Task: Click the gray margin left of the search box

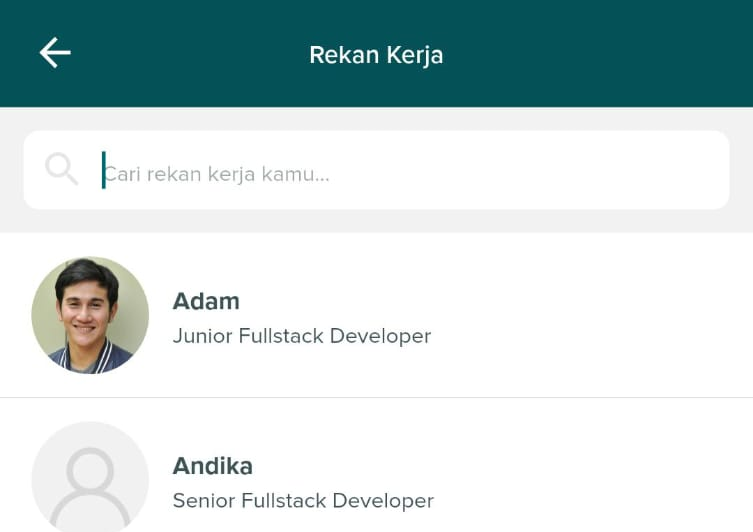Action: (11, 170)
